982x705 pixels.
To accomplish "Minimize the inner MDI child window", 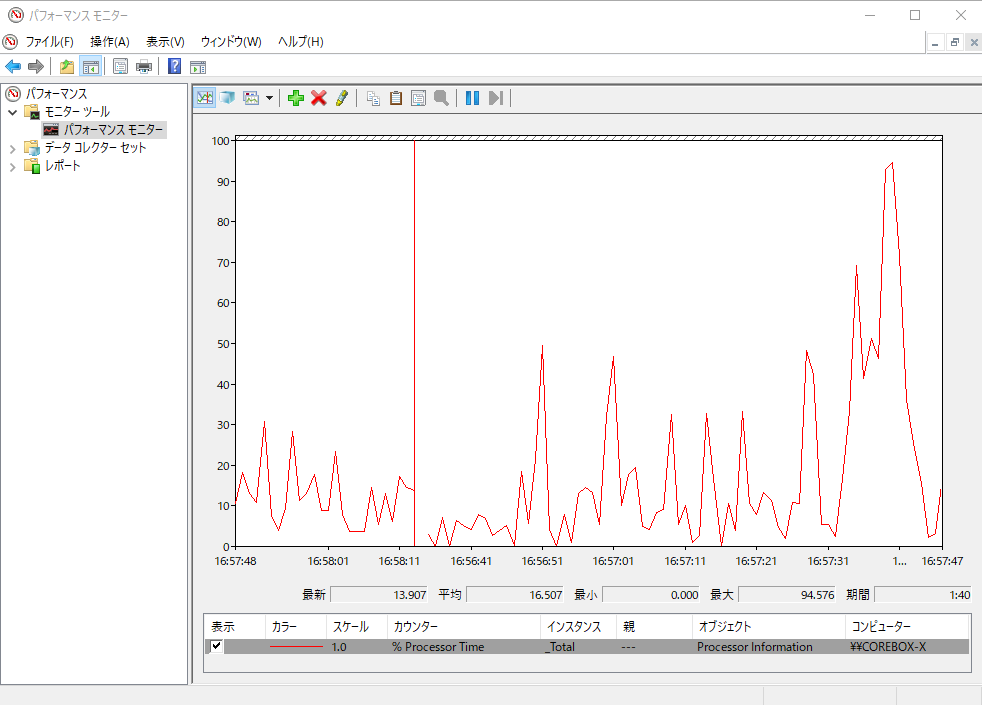I will tap(935, 42).
